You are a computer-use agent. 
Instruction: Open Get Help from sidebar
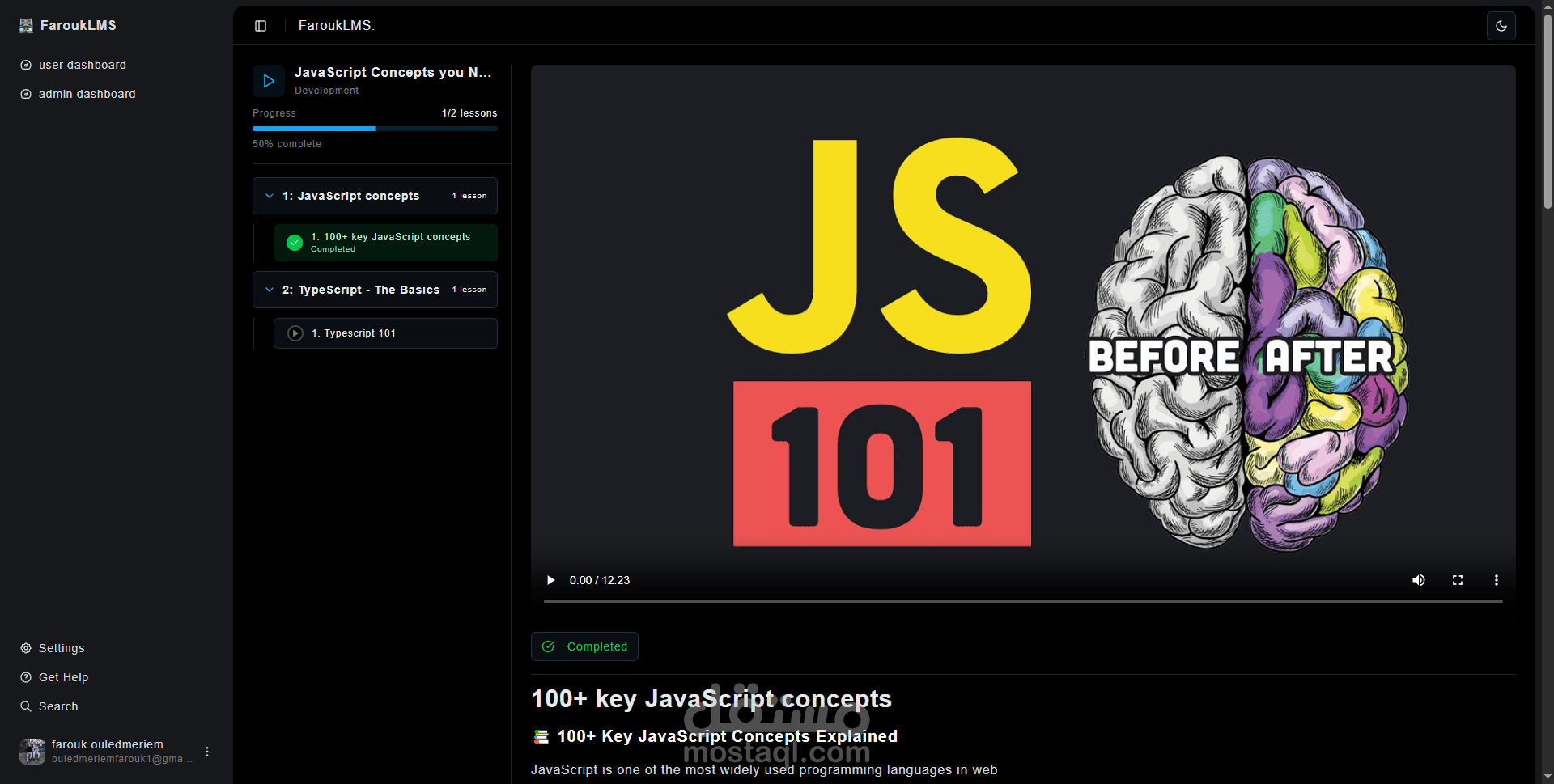pyautogui.click(x=63, y=677)
